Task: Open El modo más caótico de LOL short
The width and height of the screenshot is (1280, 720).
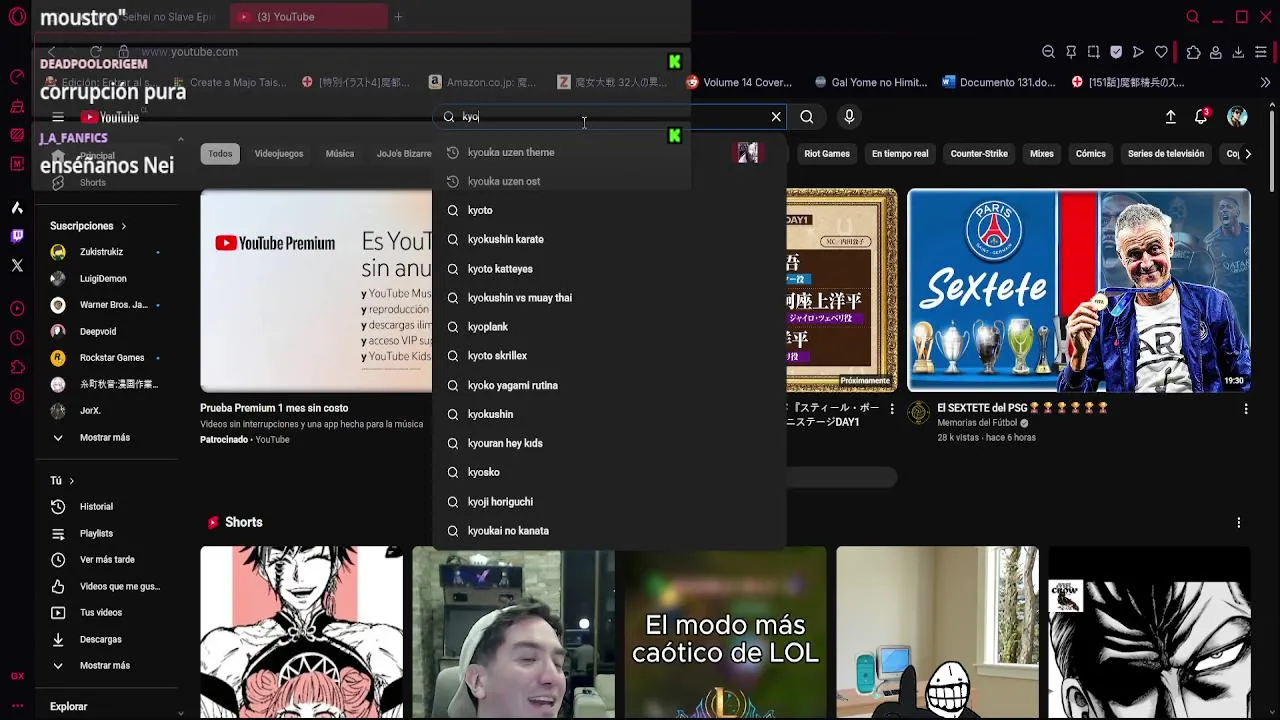Action: coord(726,632)
